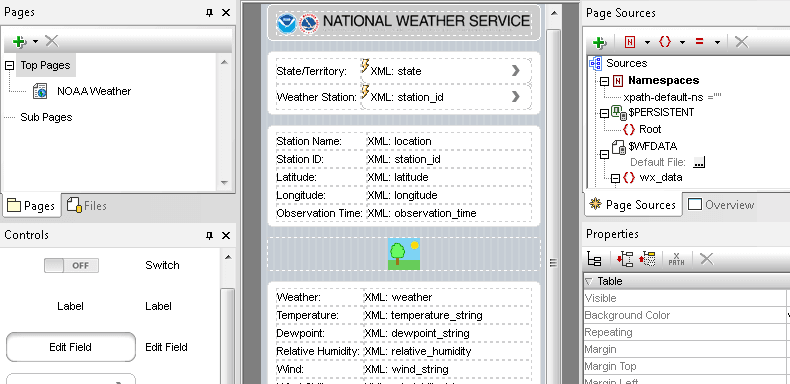Select the Top Pages tree item
The width and height of the screenshot is (790, 384).
tap(45, 65)
